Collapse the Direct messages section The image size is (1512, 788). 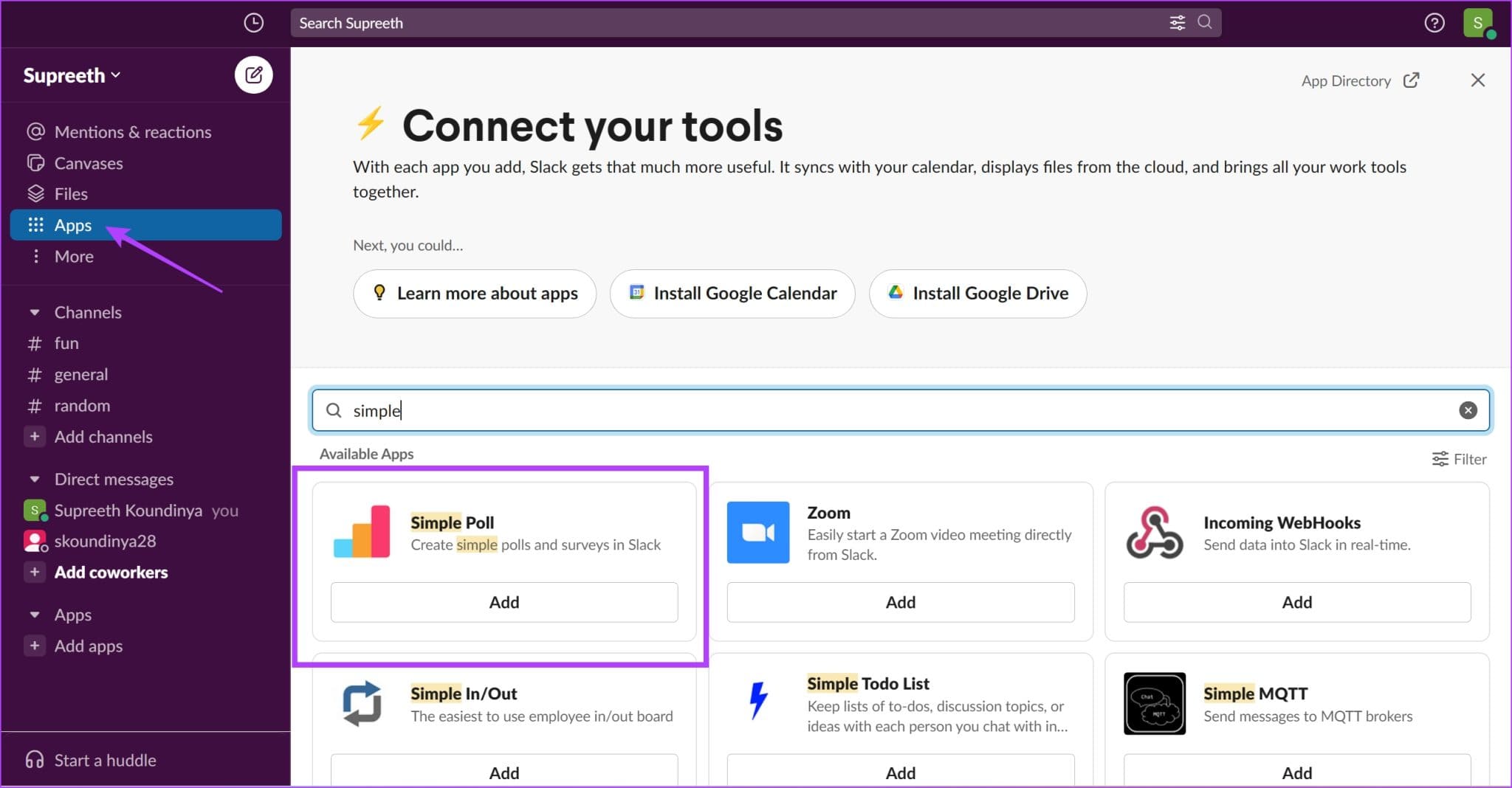tap(35, 479)
